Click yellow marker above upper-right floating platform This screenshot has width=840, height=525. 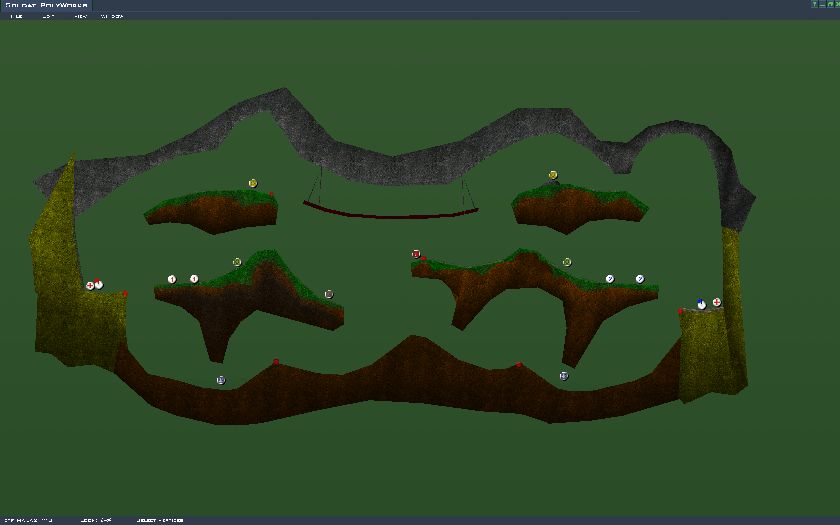552,174
